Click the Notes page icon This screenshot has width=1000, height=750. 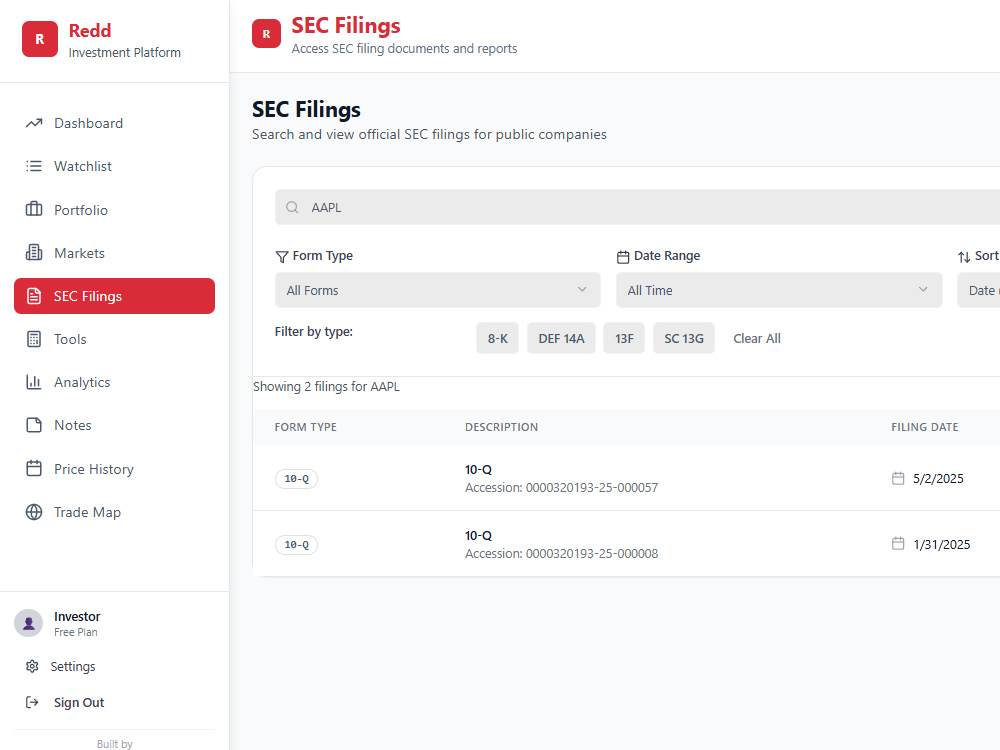click(x=34, y=425)
